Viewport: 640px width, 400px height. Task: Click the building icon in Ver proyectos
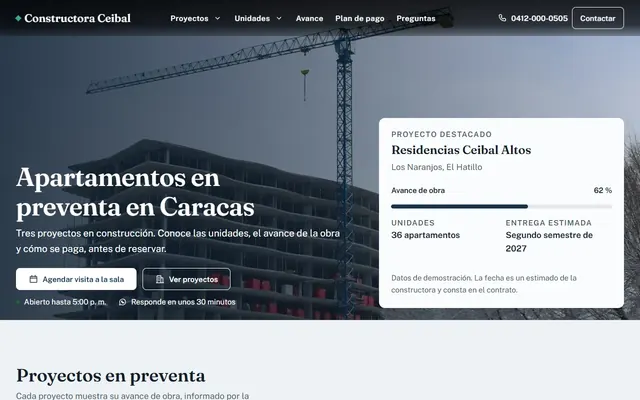tap(160, 279)
